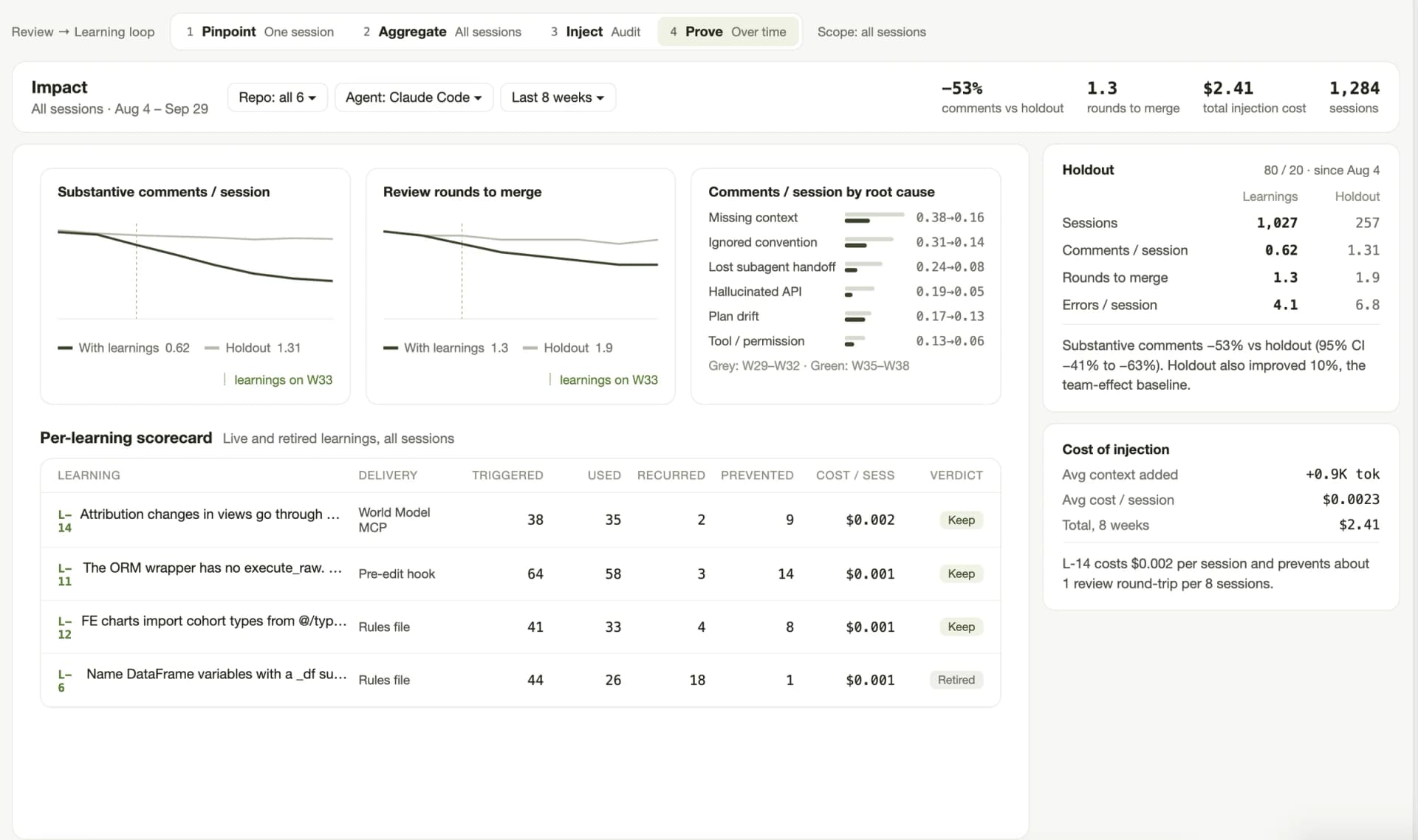1418x840 pixels.
Task: Click the Holdout Sessions row value 1,027
Action: [x=1277, y=223]
